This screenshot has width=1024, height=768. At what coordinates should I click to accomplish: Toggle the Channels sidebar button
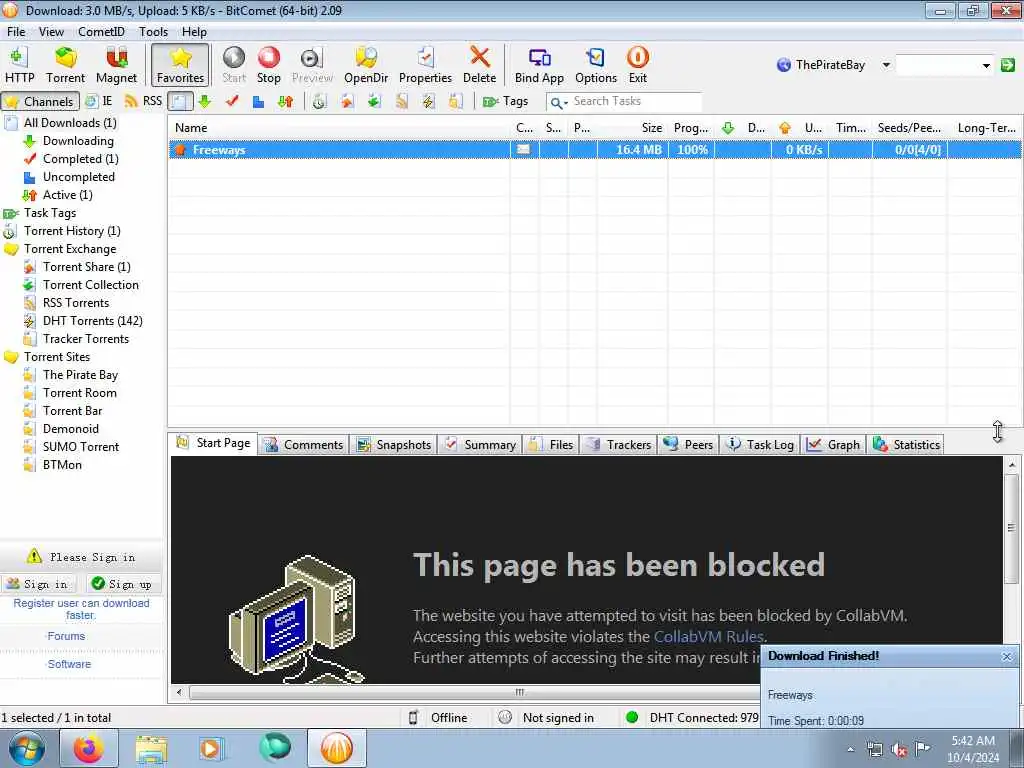pos(40,101)
